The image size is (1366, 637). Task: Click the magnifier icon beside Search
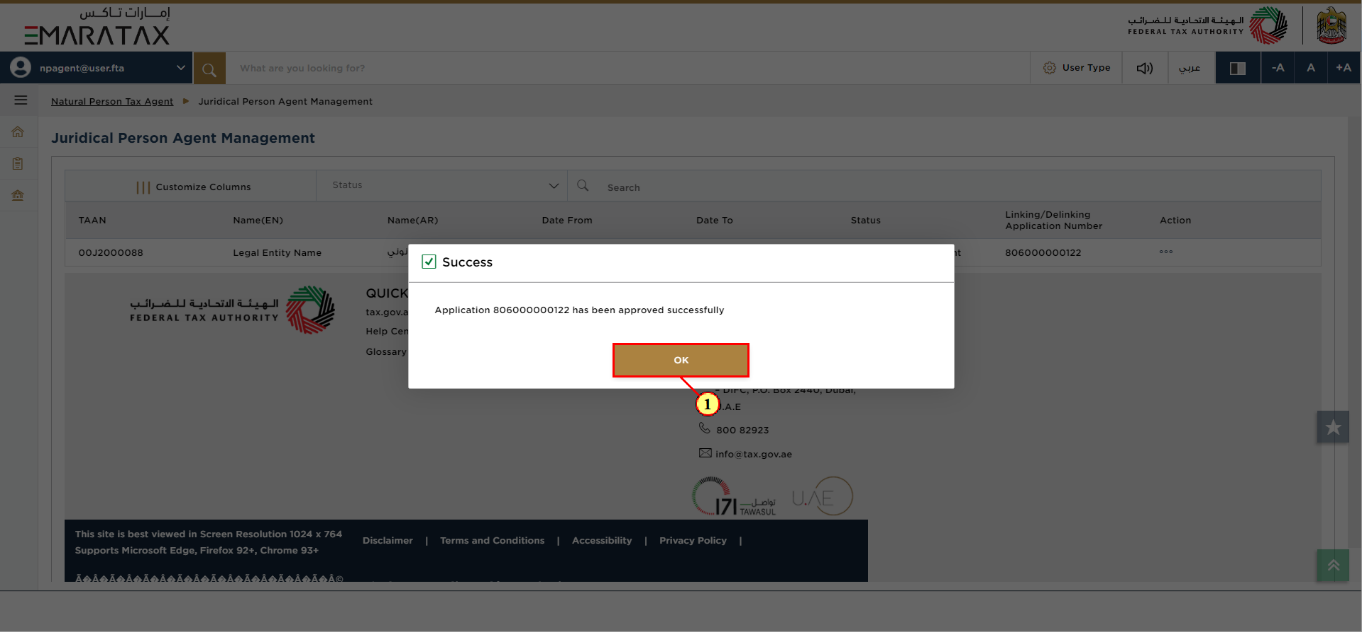pos(583,186)
